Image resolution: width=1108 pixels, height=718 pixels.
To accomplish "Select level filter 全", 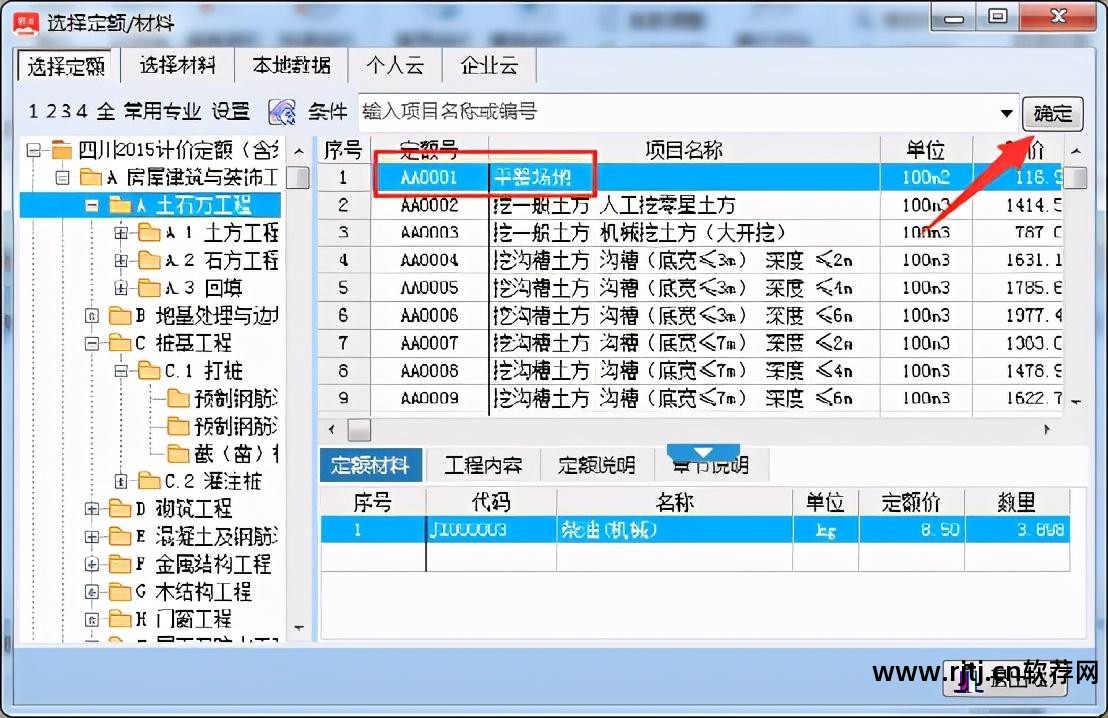I will pyautogui.click(x=106, y=112).
